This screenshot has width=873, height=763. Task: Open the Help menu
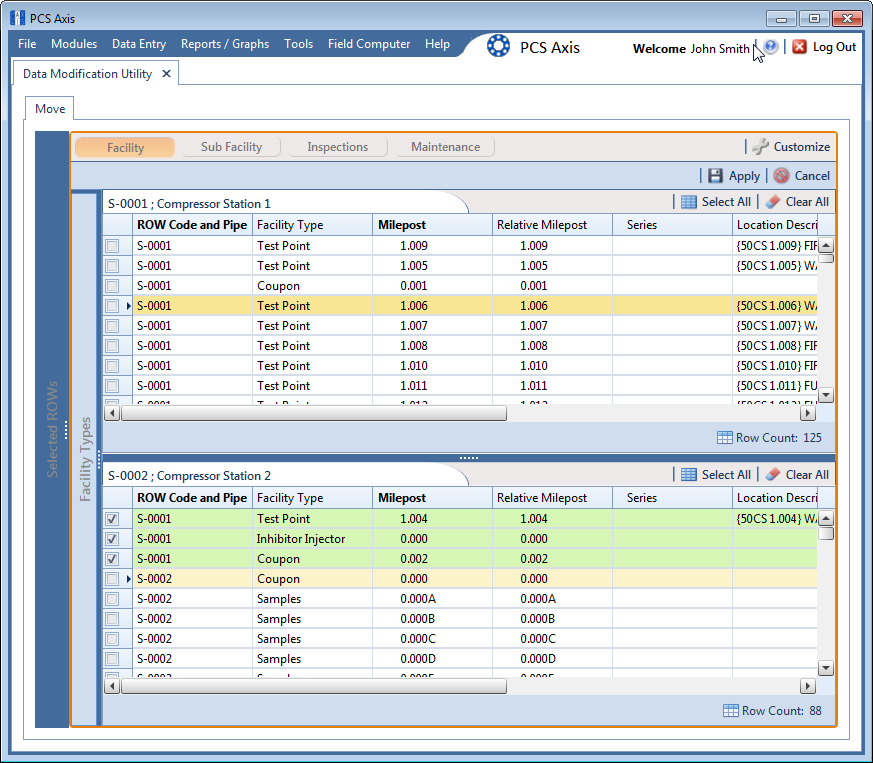[437, 44]
